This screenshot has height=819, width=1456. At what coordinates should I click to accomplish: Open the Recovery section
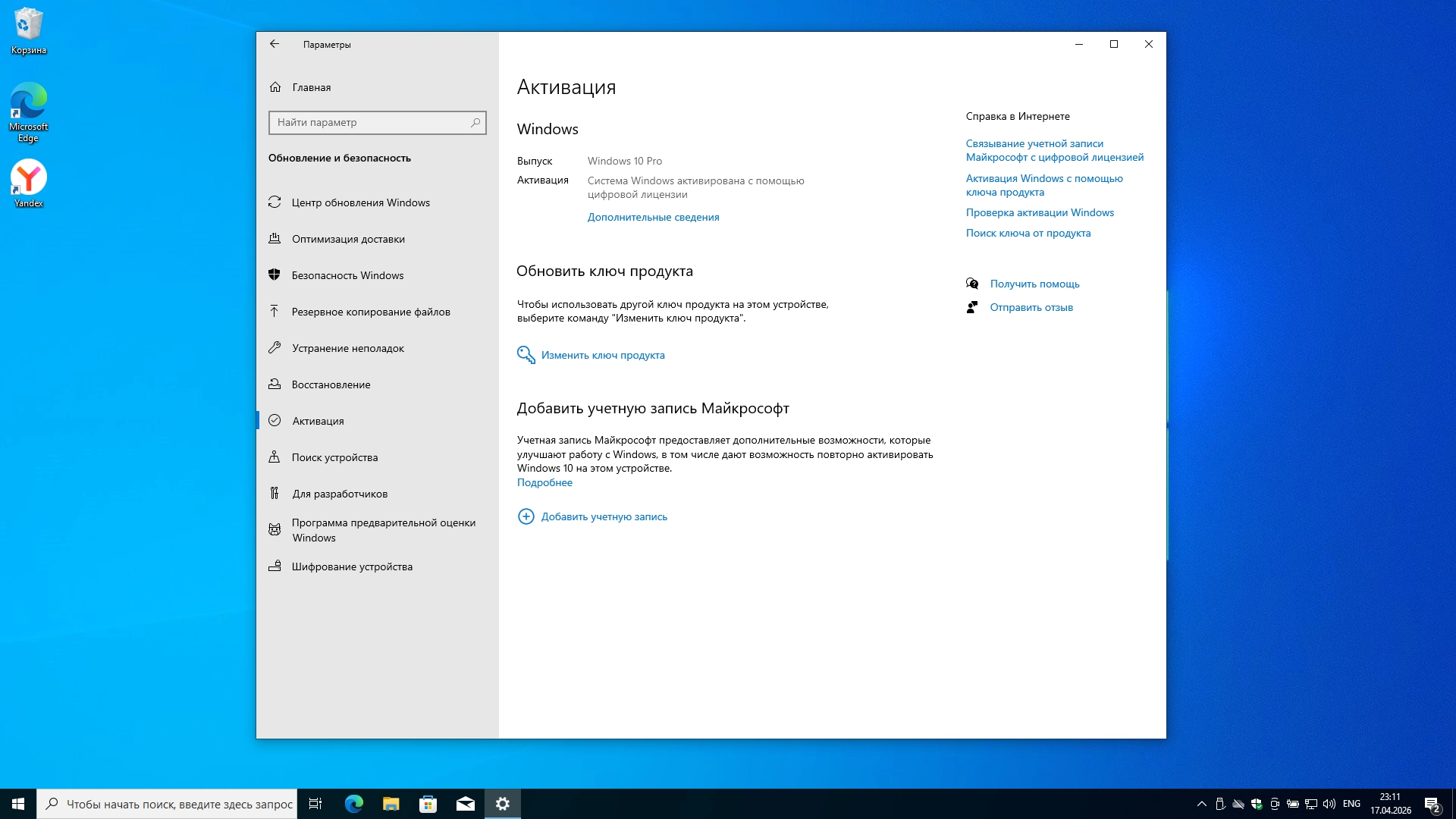coord(331,384)
